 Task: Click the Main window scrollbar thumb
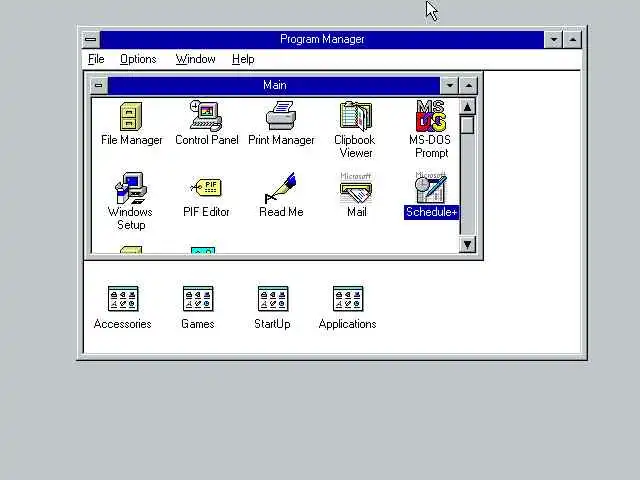pos(467,125)
